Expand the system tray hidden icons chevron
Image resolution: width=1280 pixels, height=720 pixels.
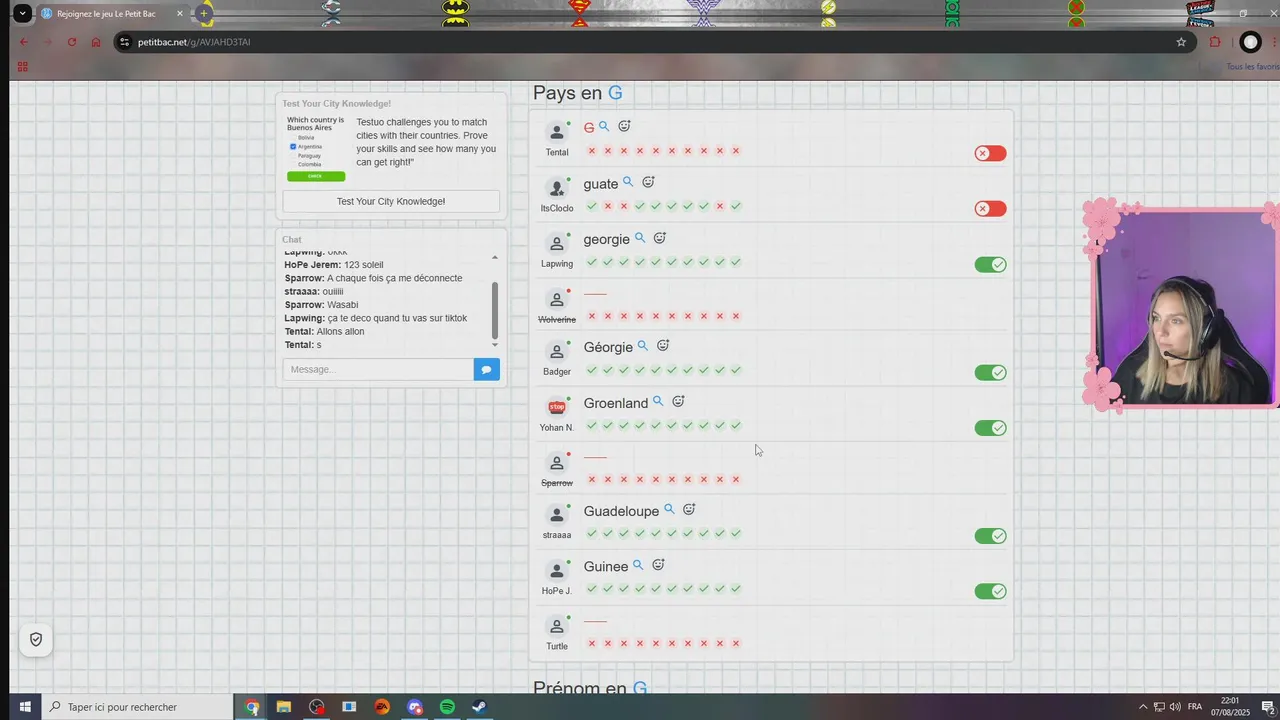pos(1143,707)
